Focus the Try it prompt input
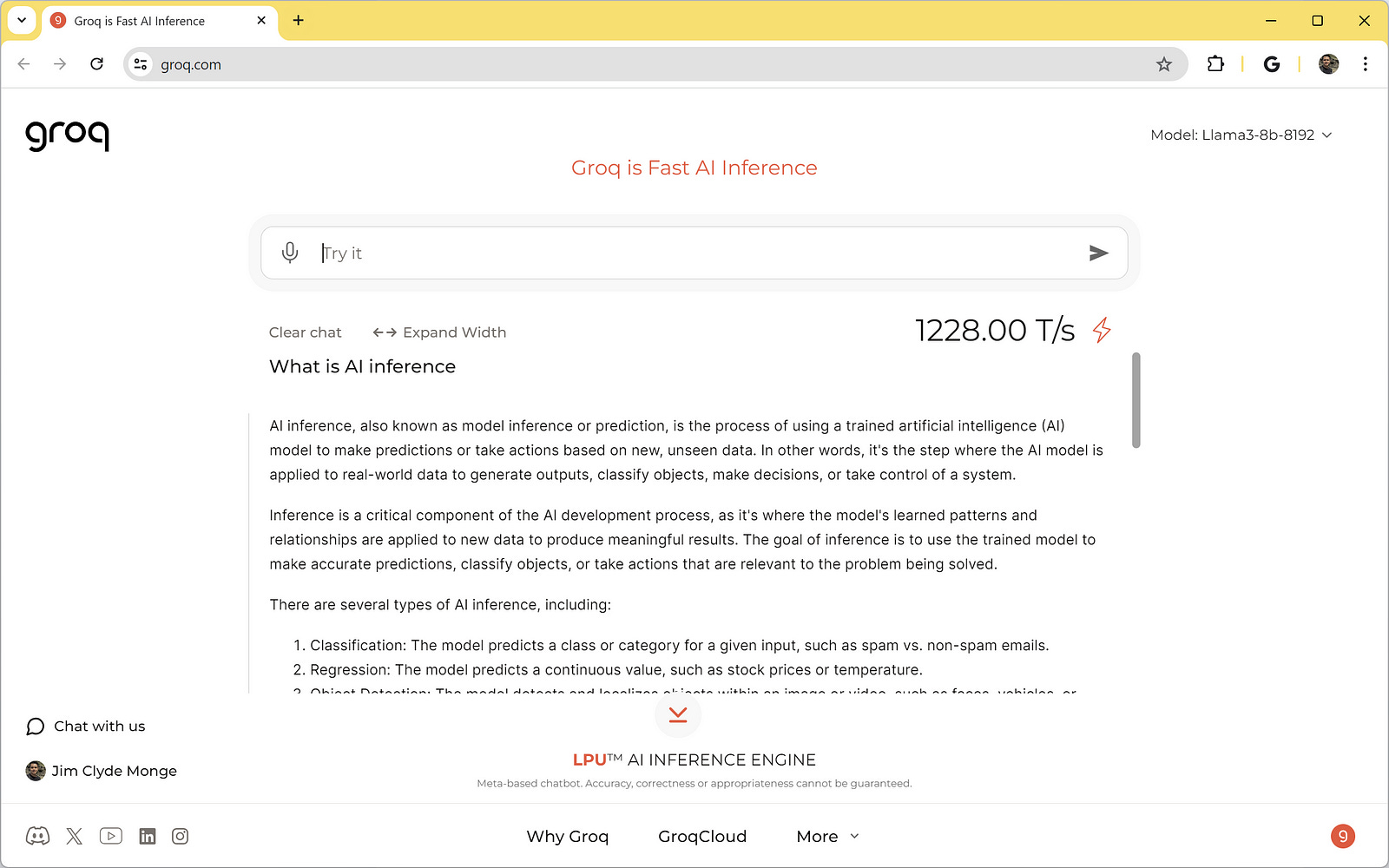The height and width of the screenshot is (868, 1389). pos(694,253)
